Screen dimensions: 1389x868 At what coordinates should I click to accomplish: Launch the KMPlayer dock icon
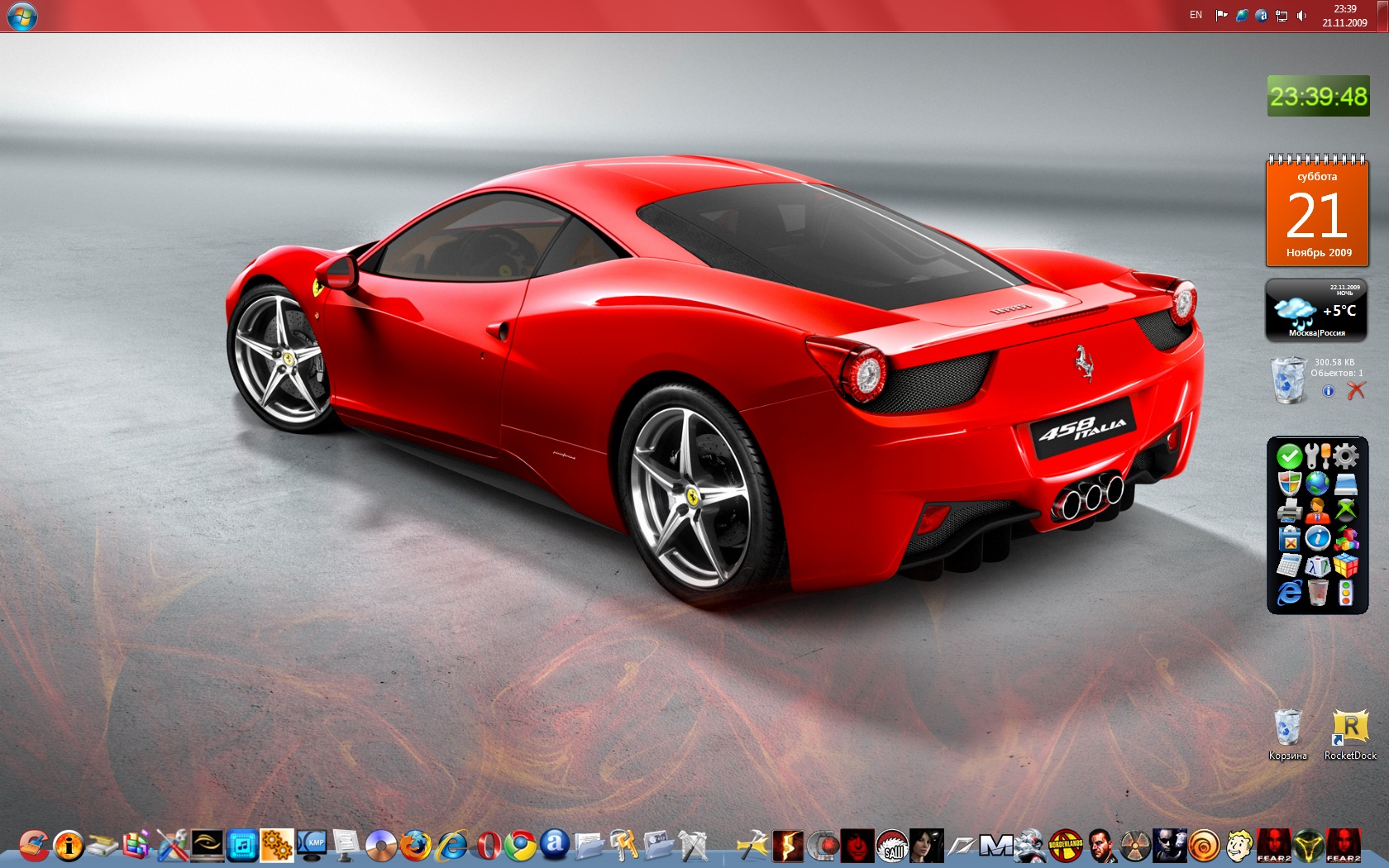[312, 845]
